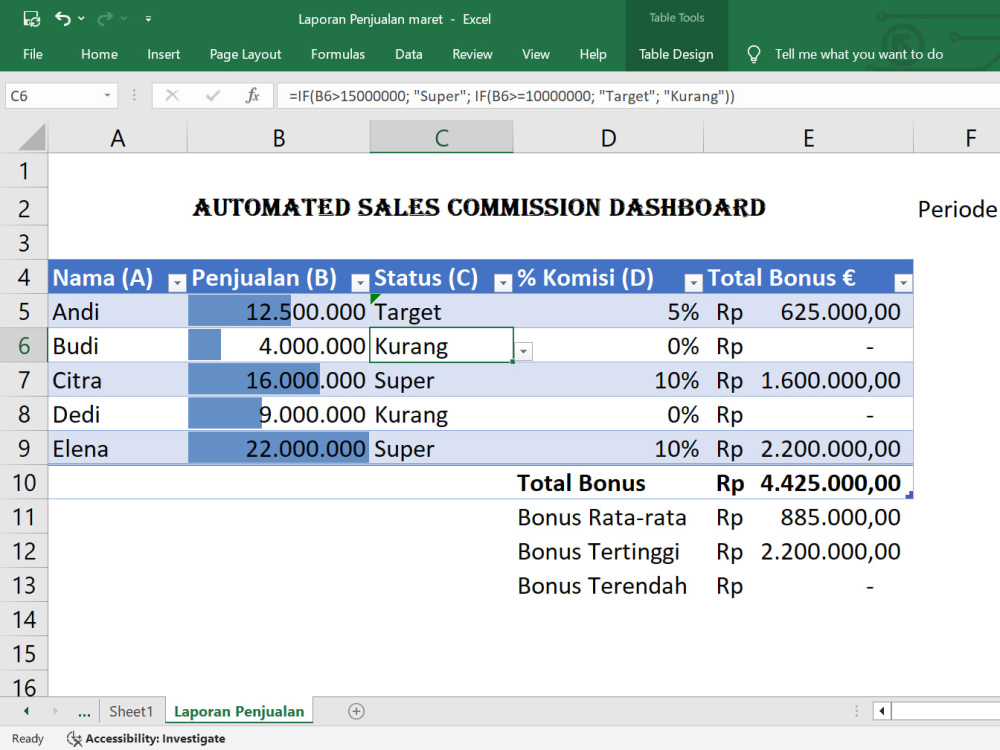Screen dimensions: 1000x750
Task: Open the Nama (A) filter dropdown
Action: (x=177, y=282)
